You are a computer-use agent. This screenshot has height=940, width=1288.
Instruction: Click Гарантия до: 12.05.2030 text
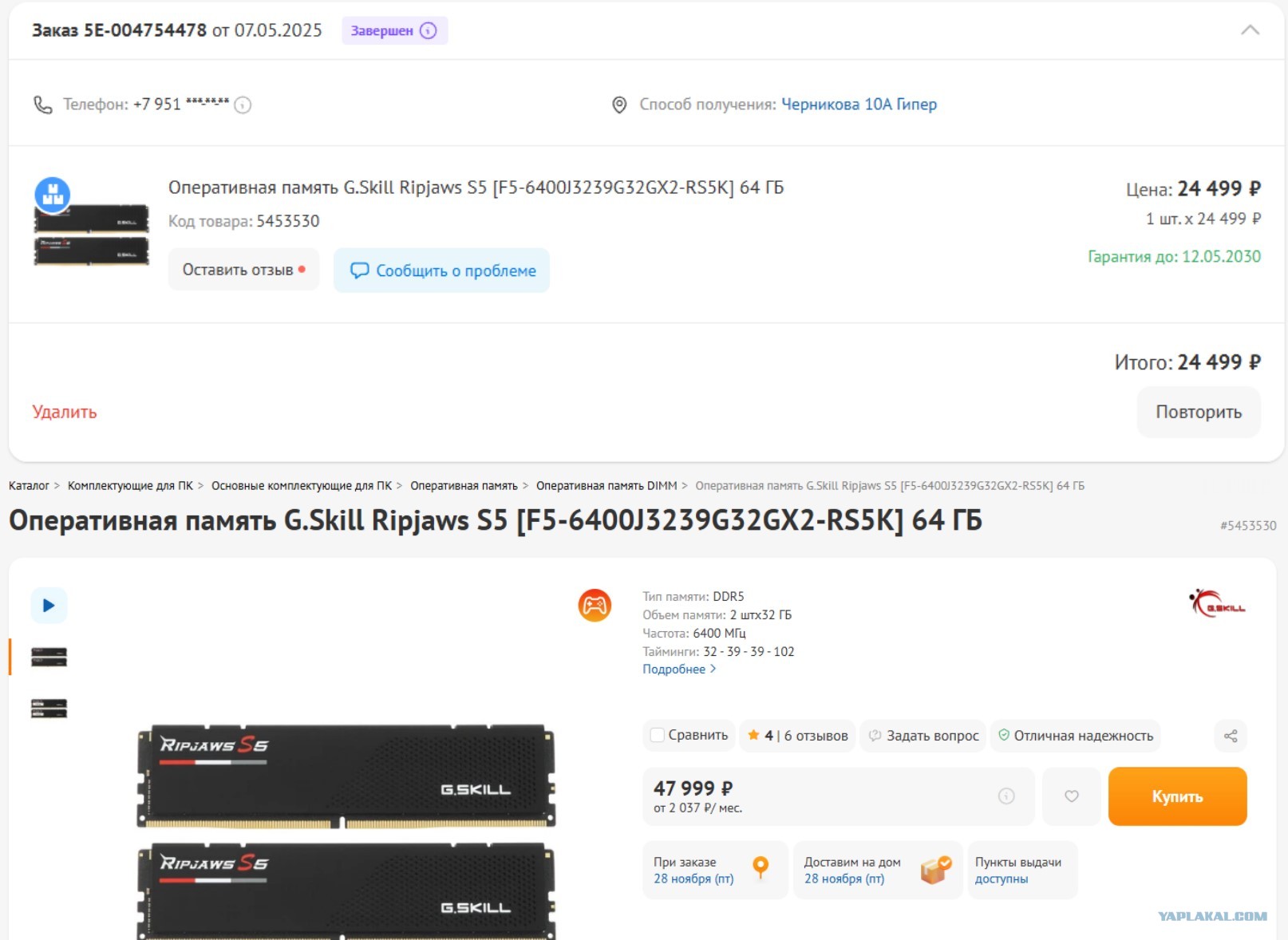coord(1174,256)
